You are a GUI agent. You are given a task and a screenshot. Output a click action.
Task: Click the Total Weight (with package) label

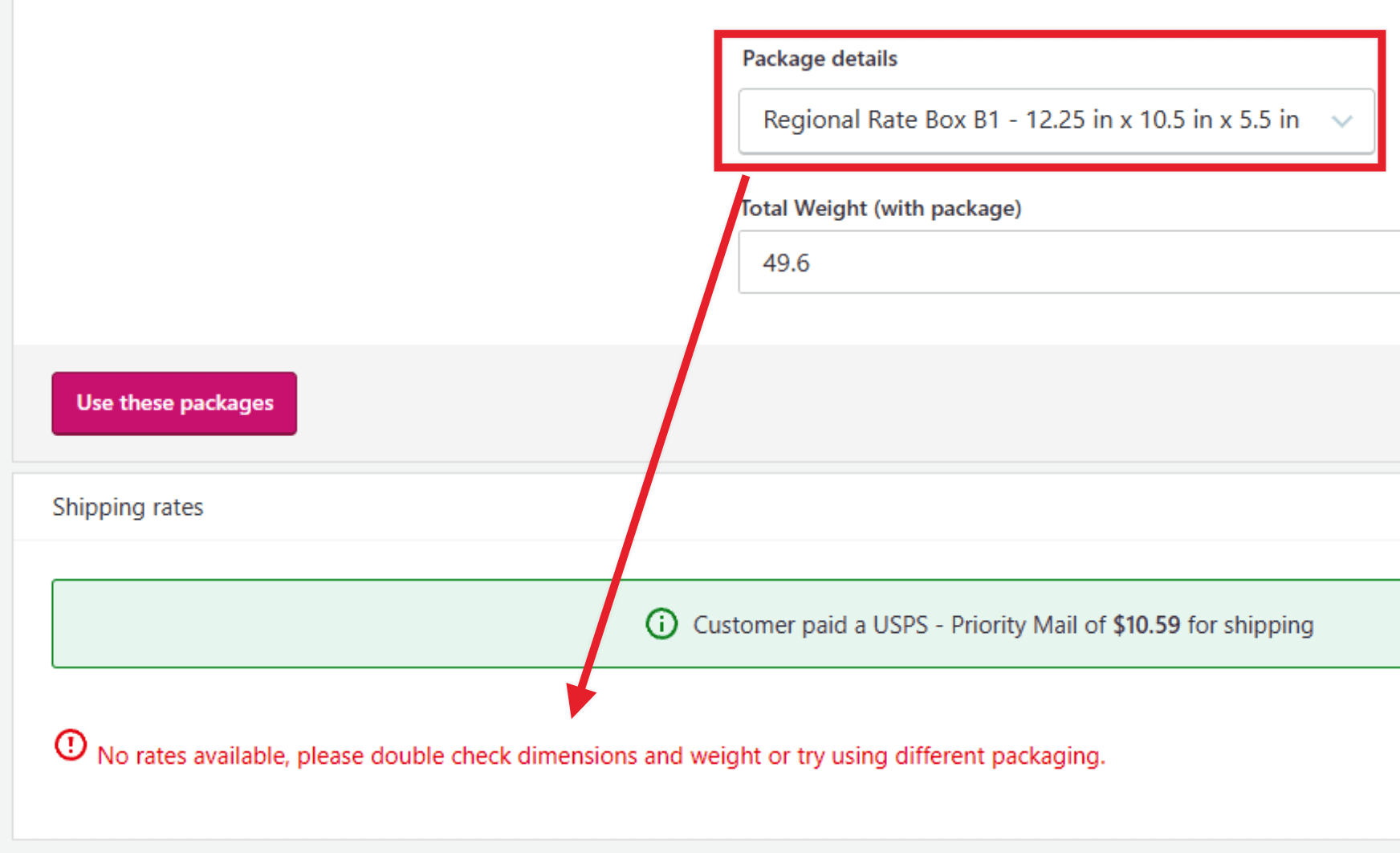click(x=881, y=208)
